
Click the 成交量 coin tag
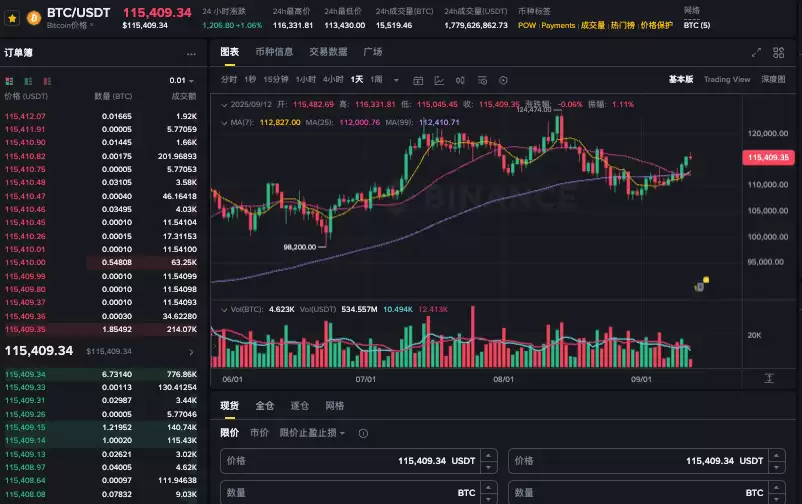click(x=593, y=25)
